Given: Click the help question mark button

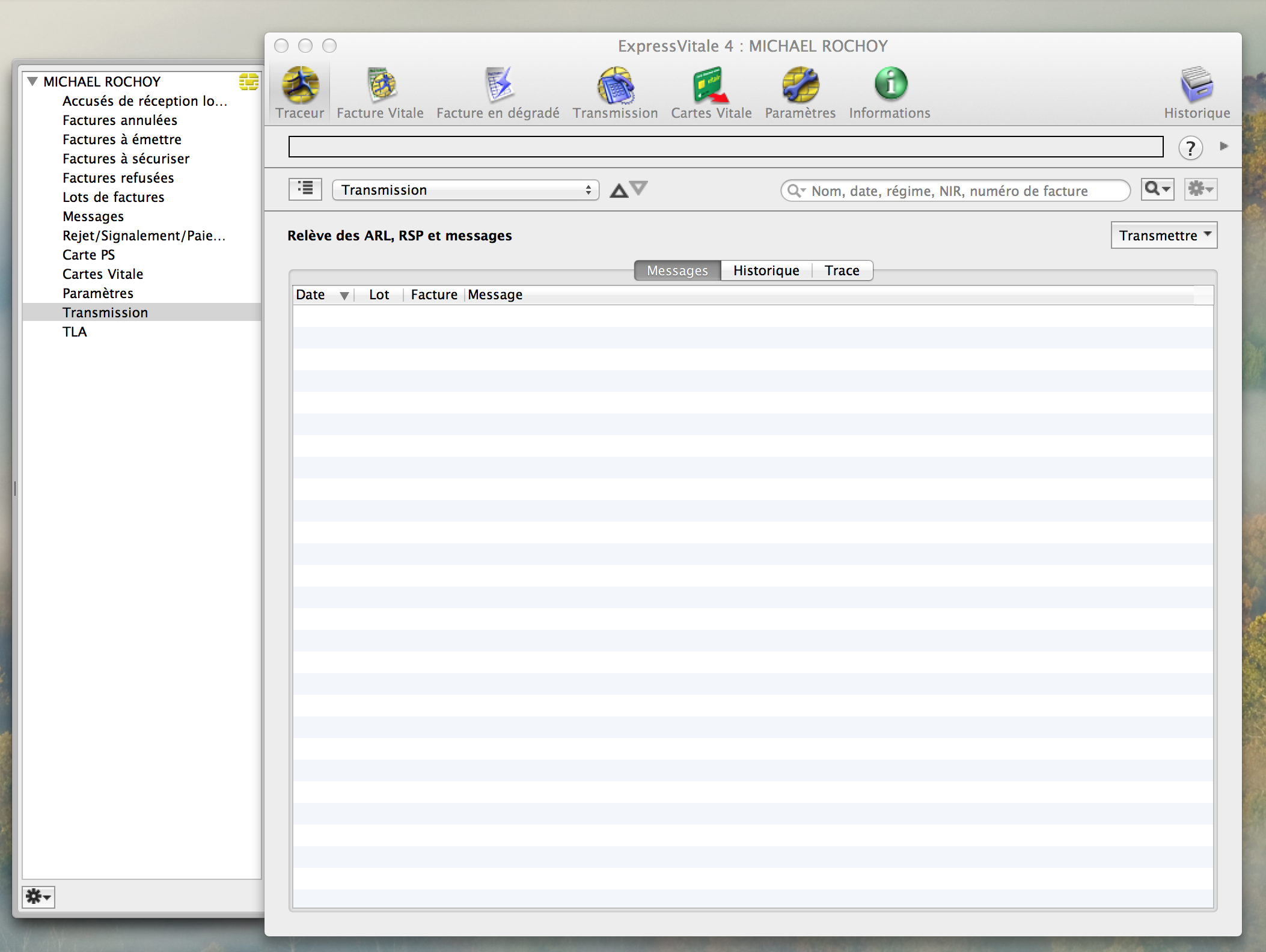Looking at the screenshot, I should (x=1190, y=148).
